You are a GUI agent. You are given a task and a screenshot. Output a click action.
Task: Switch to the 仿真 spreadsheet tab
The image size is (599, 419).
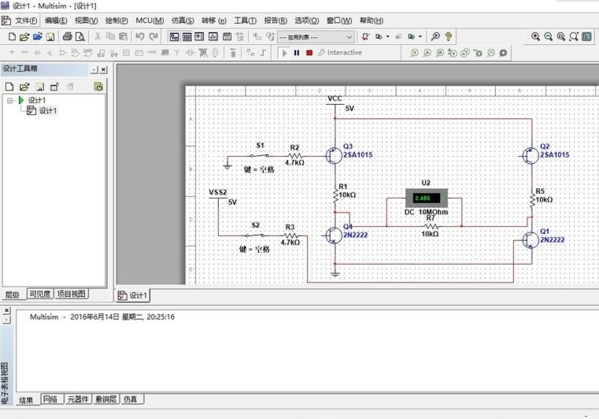tap(131, 400)
